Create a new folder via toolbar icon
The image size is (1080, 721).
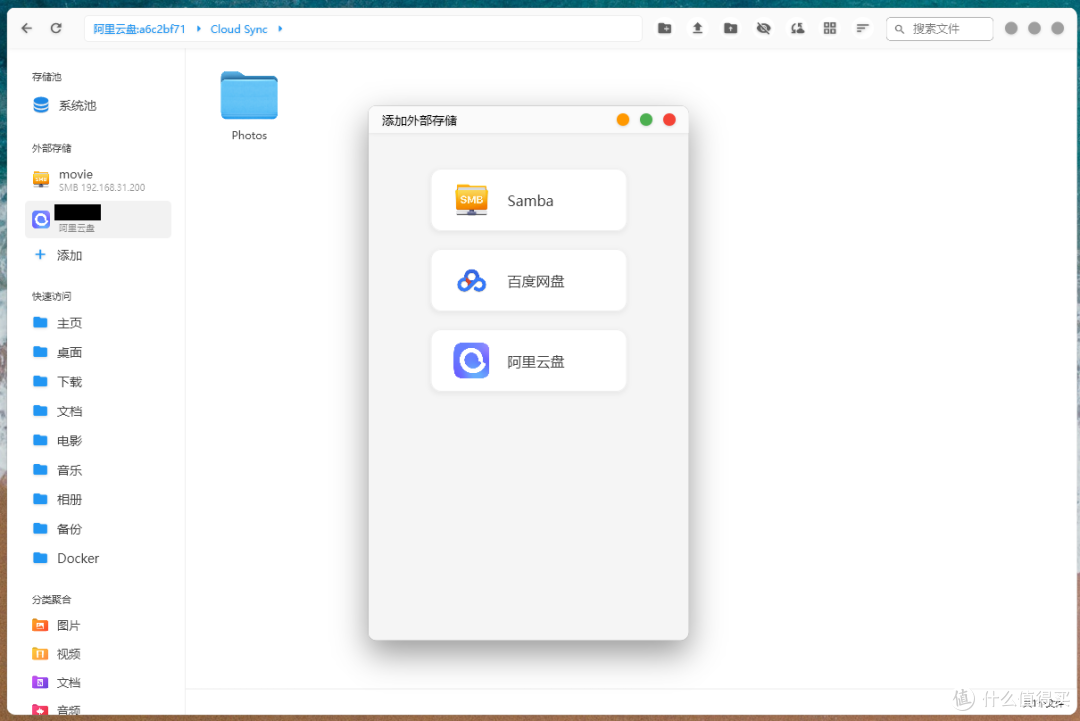pyautogui.click(x=665, y=28)
